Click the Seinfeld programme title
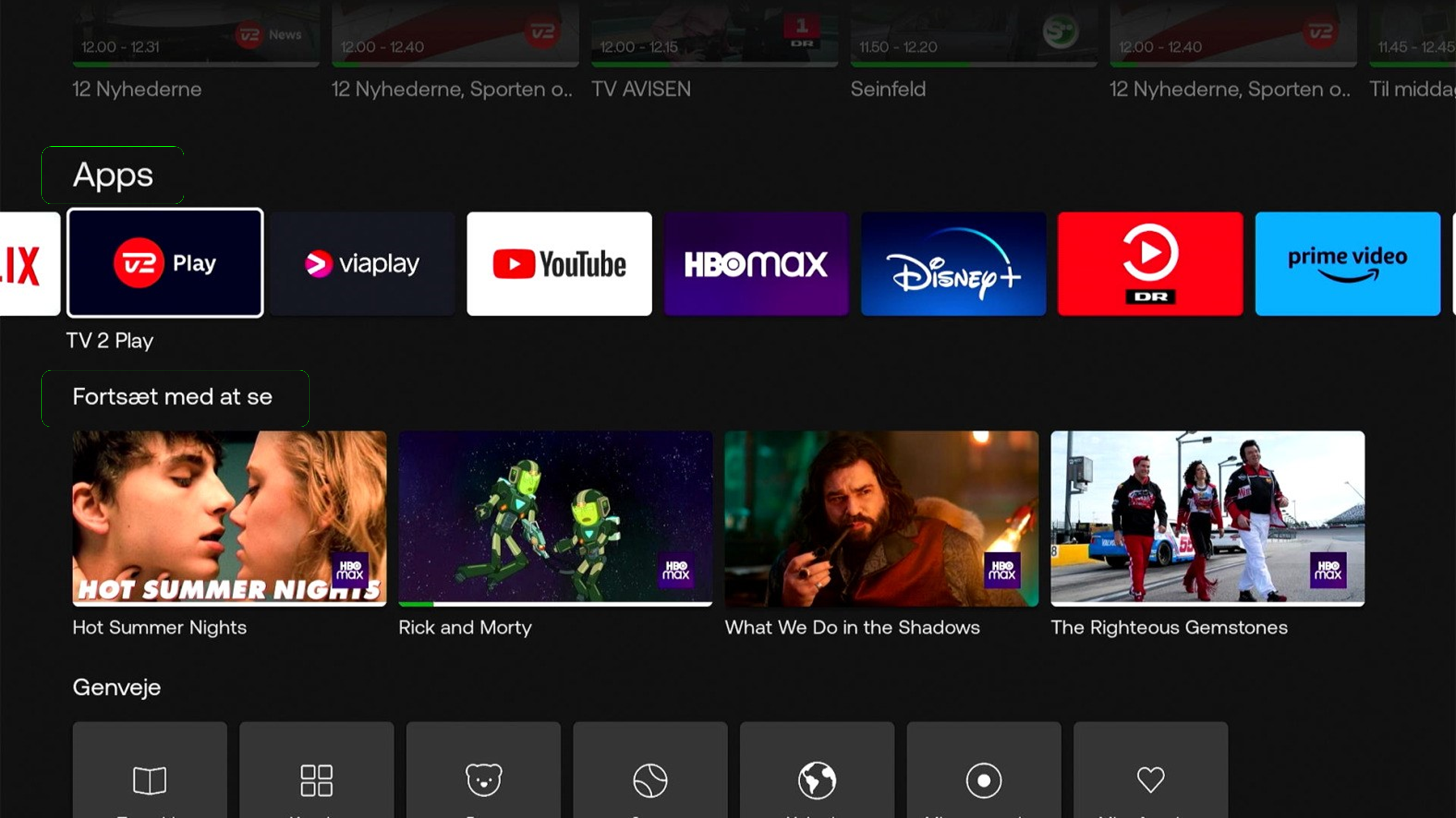 point(888,89)
